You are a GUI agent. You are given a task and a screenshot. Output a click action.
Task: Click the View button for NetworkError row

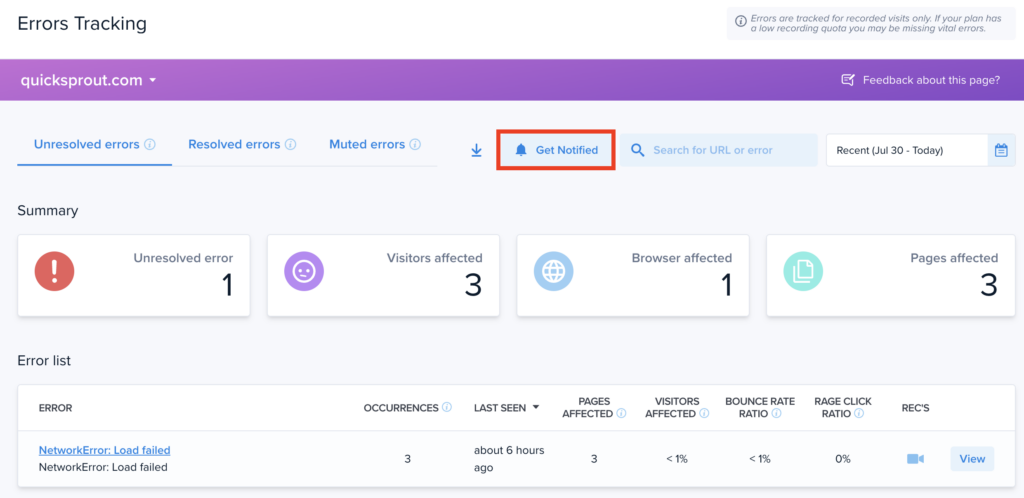pyautogui.click(x=972, y=459)
